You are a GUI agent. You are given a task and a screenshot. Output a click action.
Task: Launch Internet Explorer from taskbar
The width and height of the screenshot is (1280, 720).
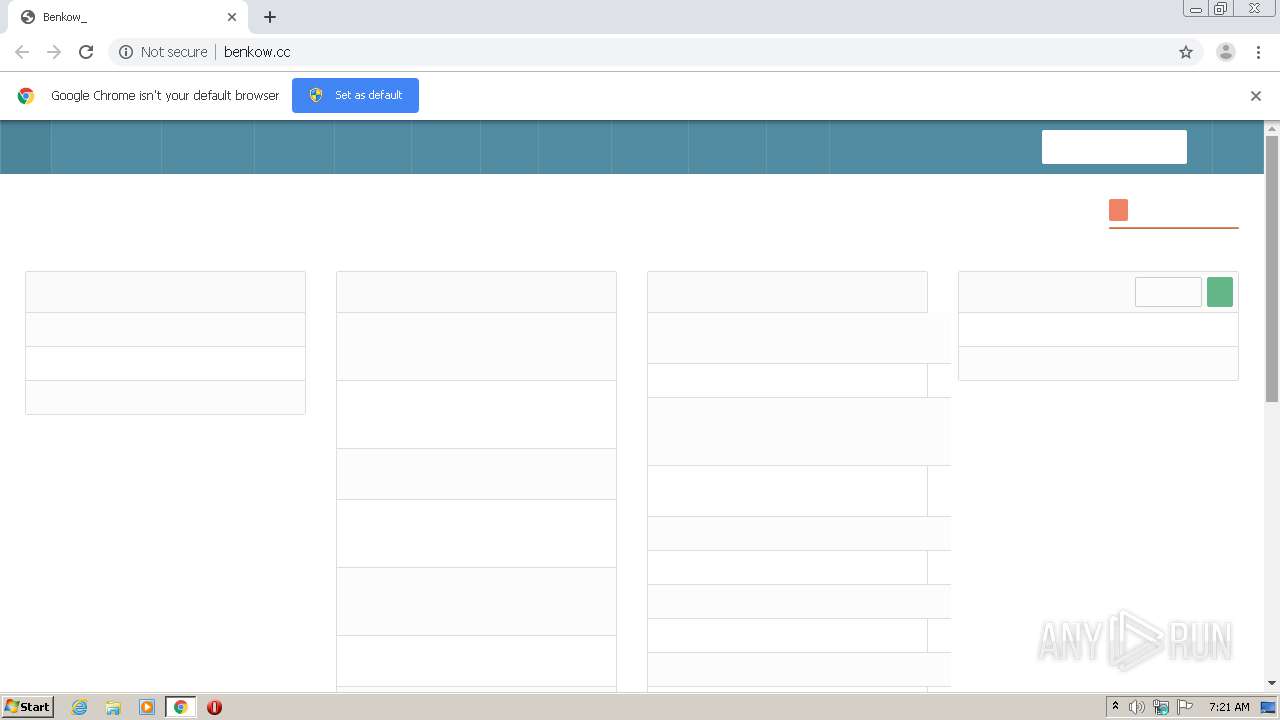[80, 707]
